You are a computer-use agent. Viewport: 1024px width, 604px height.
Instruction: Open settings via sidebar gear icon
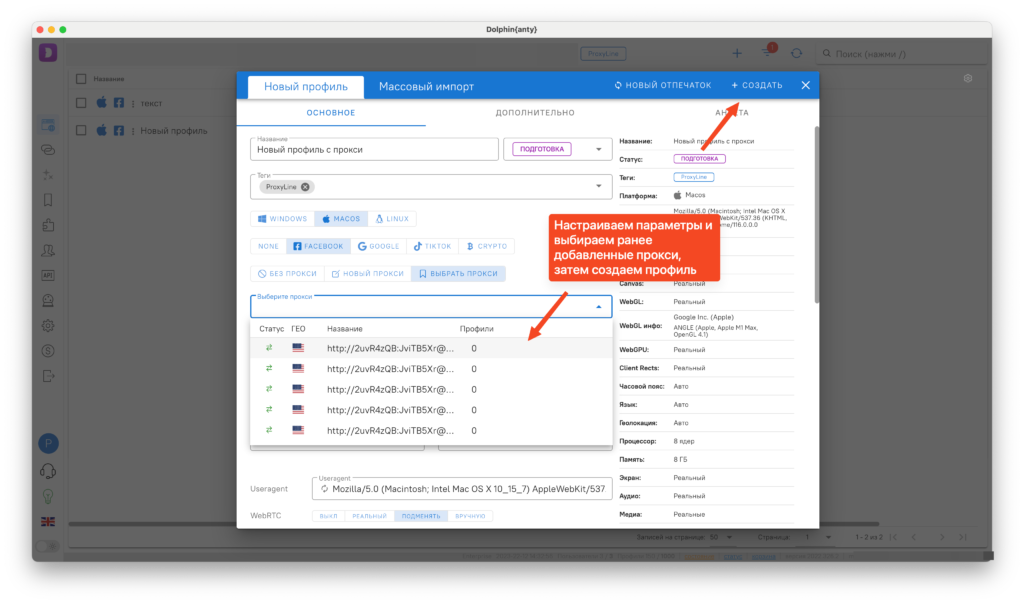47,325
